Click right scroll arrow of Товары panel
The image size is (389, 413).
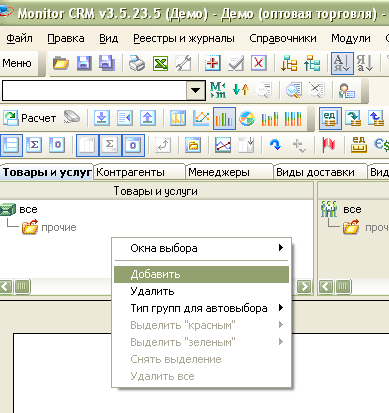click(304, 287)
